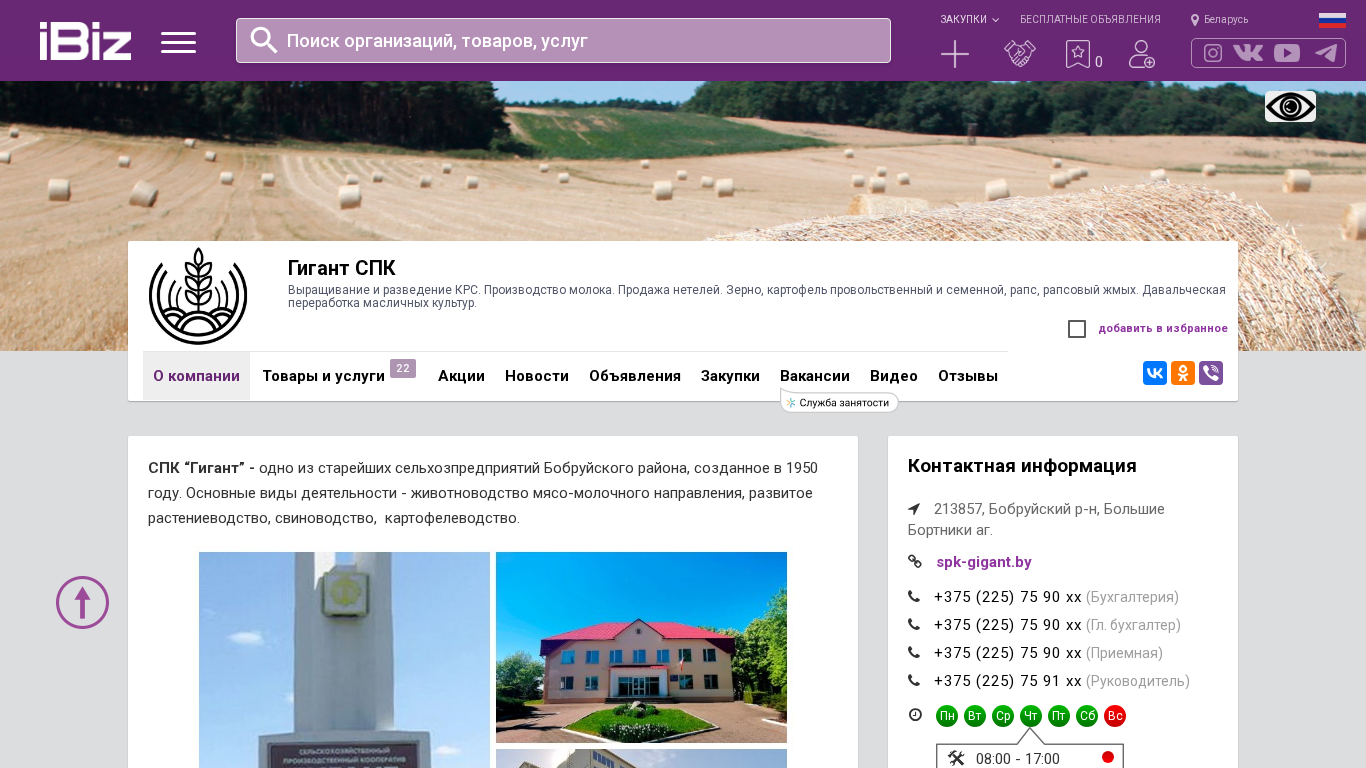The image size is (1366, 768).
Task: Click phone icon for Бухгалтерия number
Action: [914, 597]
